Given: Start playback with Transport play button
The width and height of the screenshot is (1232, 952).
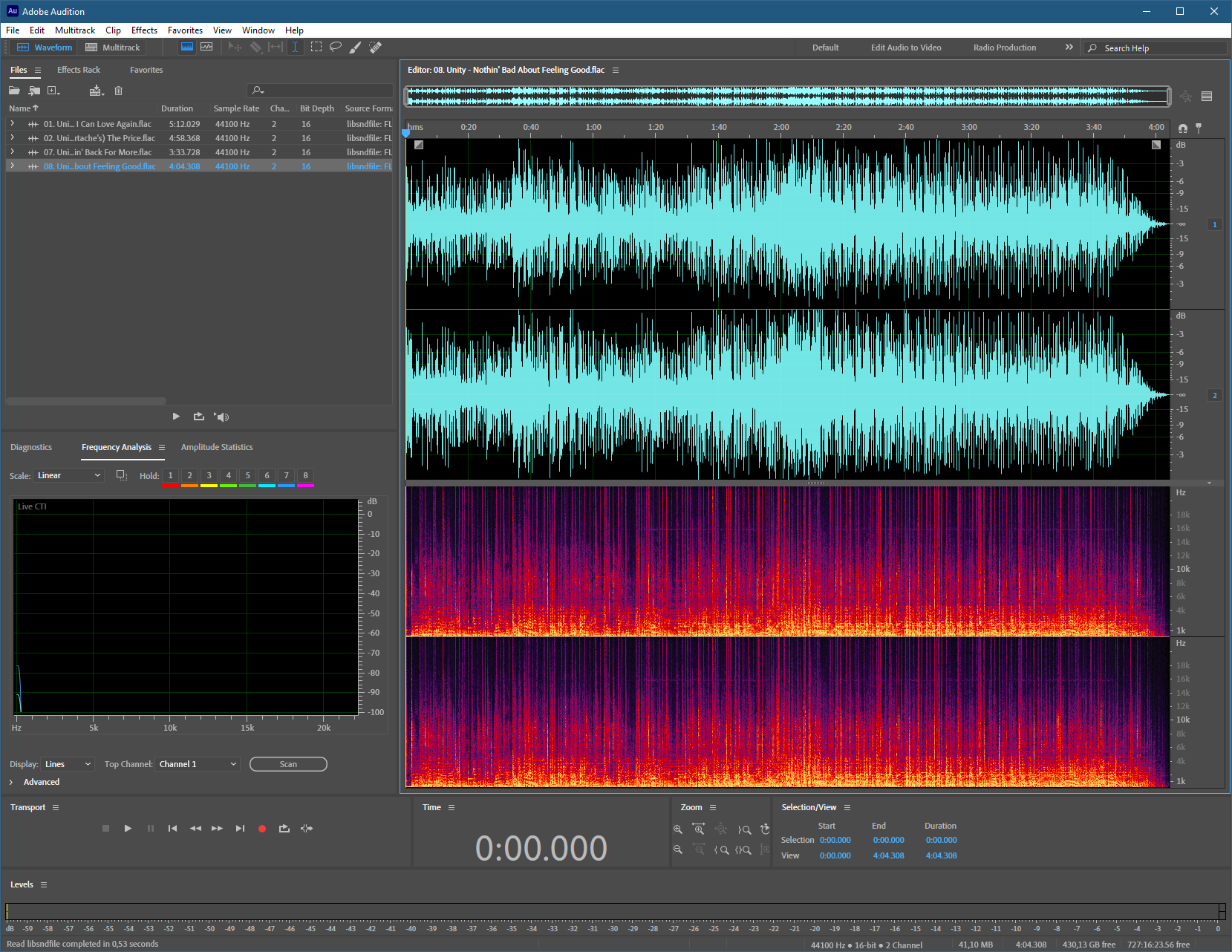Looking at the screenshot, I should 128,828.
